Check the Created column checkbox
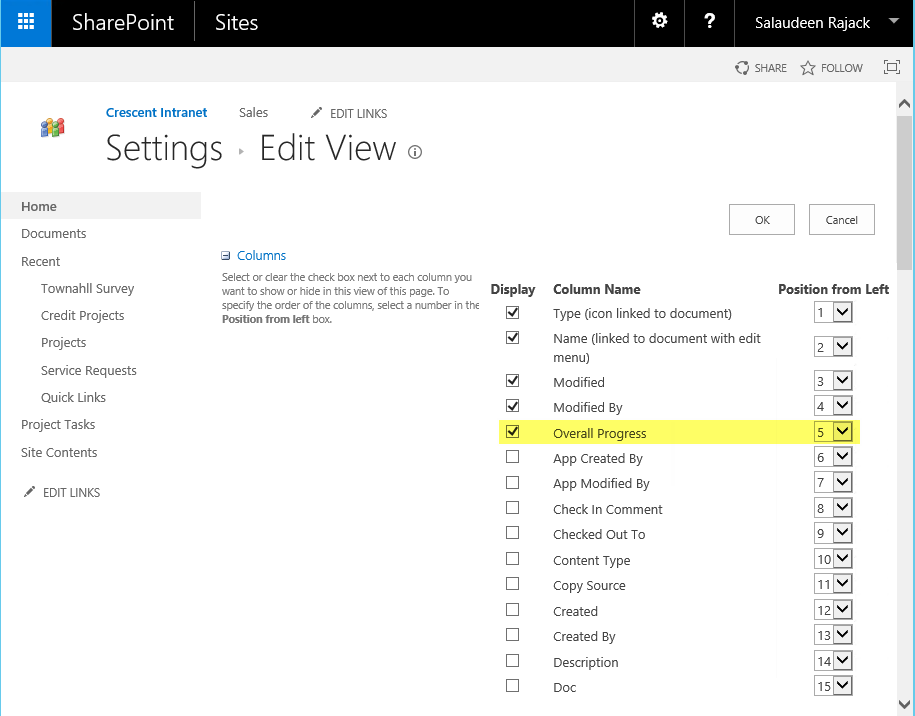915x716 pixels. [x=512, y=609]
